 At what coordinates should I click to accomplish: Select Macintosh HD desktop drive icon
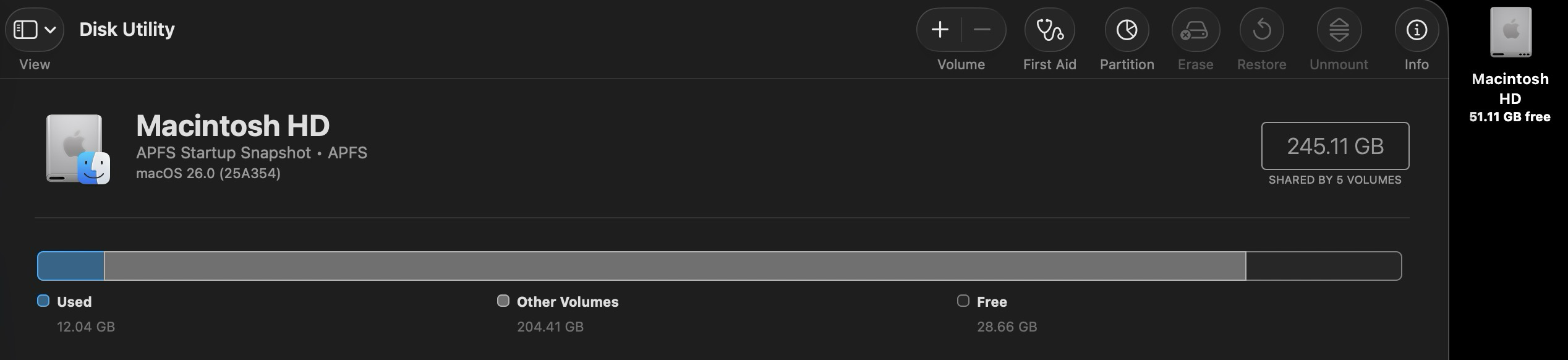click(x=1510, y=32)
